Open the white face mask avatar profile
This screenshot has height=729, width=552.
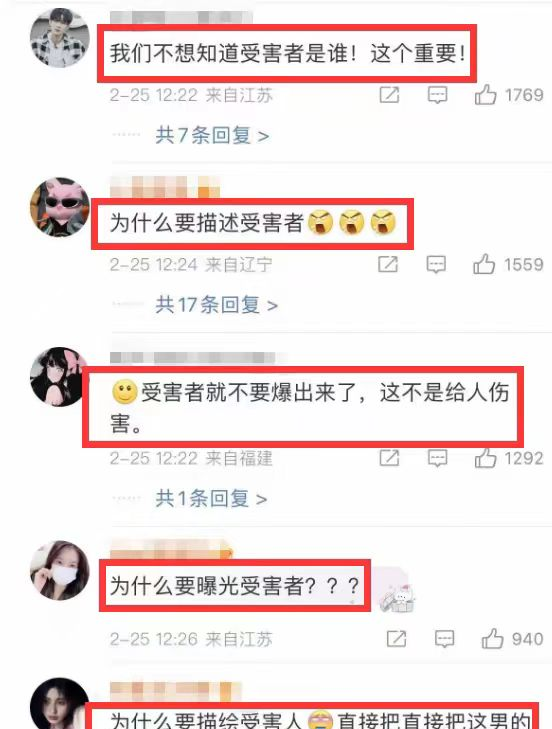point(60,570)
